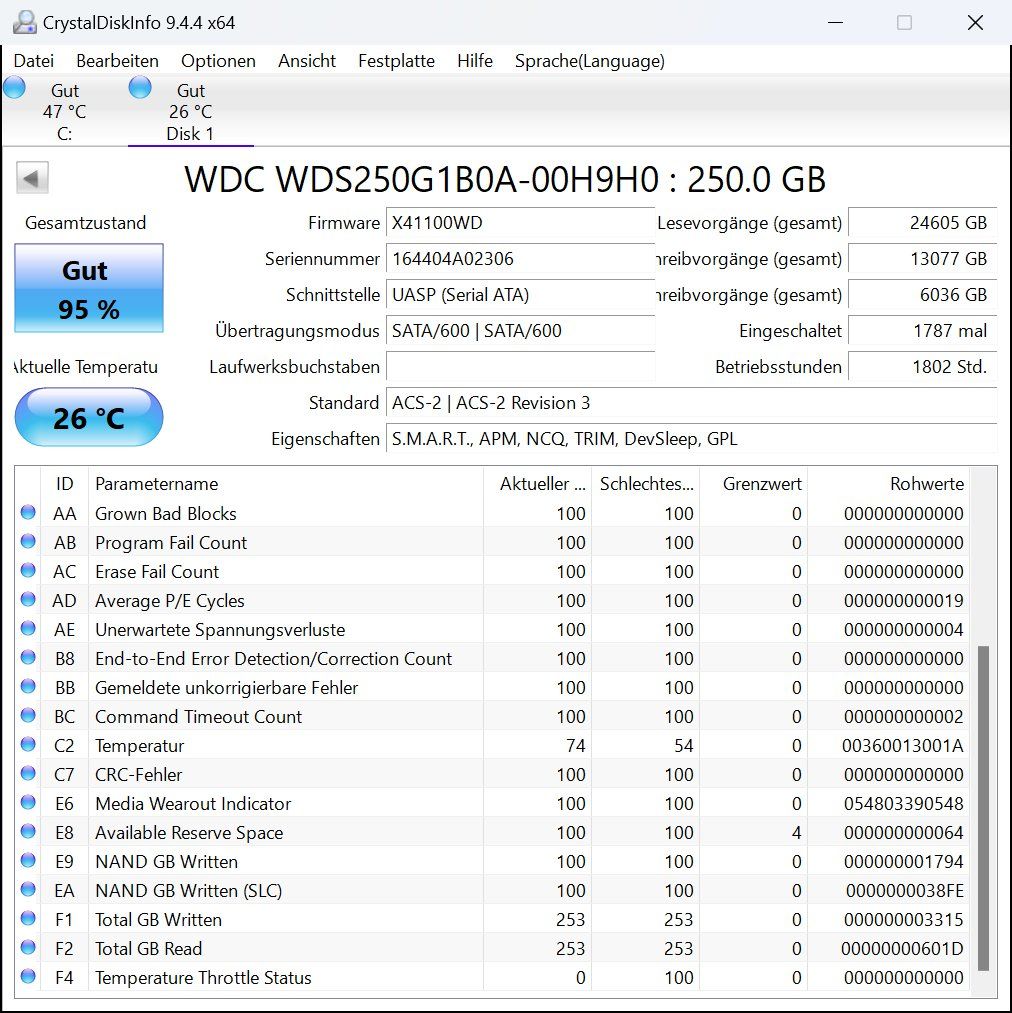The image size is (1012, 1013).
Task: Click the Seriennummer field 164404A02306
Action: tap(520, 259)
